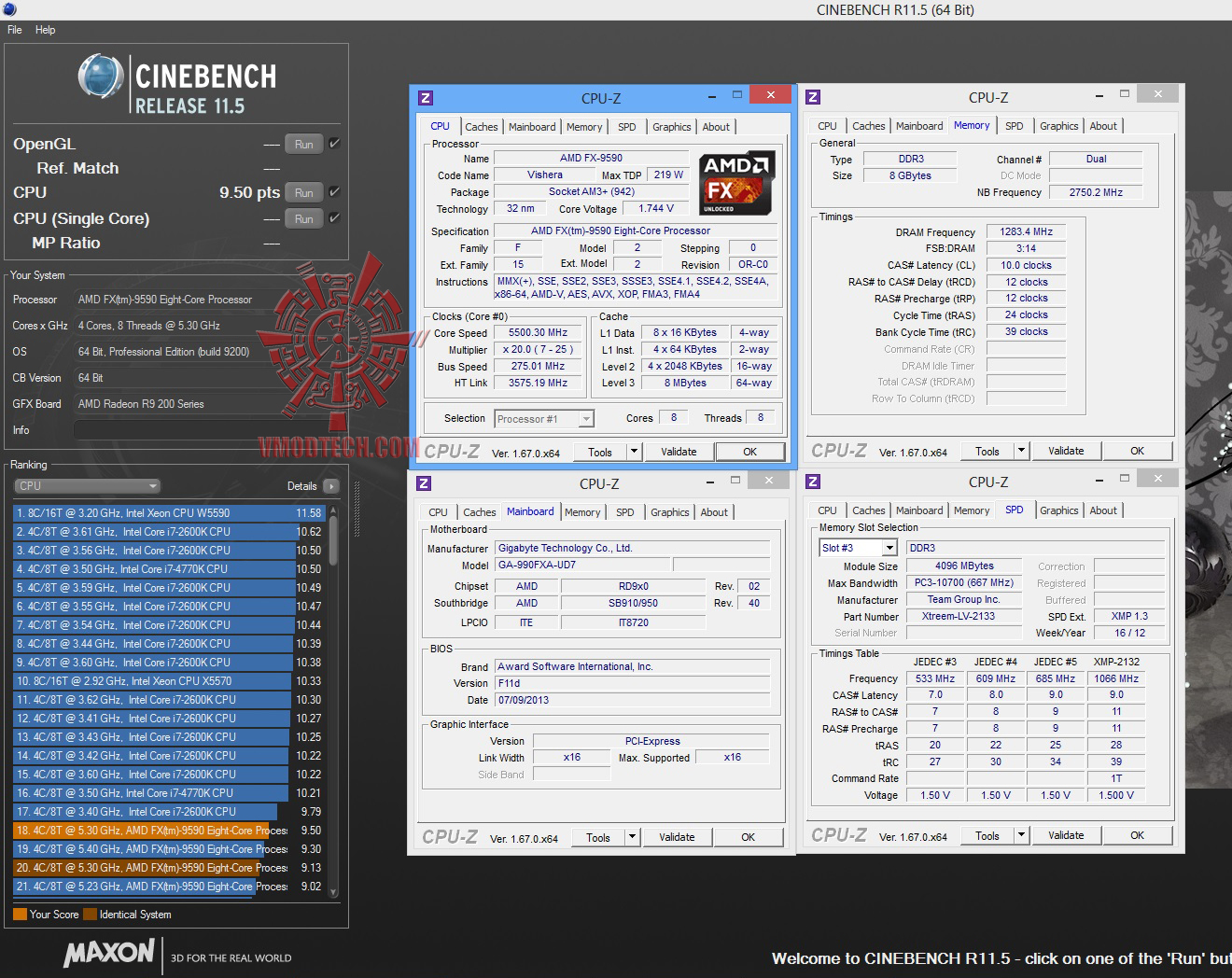Click Run next to CPU 9.50 pts

(304, 193)
